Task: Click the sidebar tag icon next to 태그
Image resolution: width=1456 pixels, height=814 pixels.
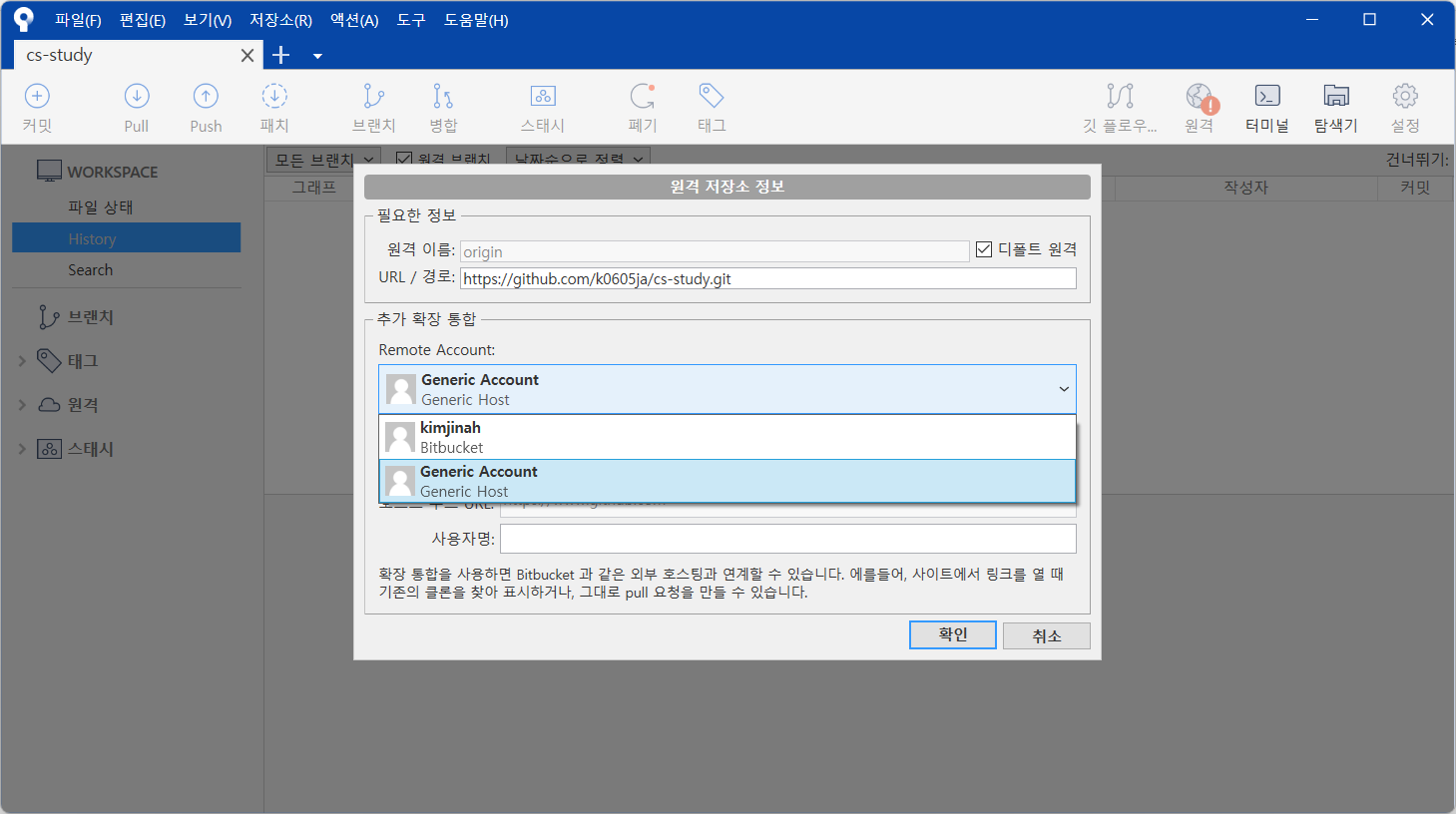Action: pyautogui.click(x=49, y=360)
